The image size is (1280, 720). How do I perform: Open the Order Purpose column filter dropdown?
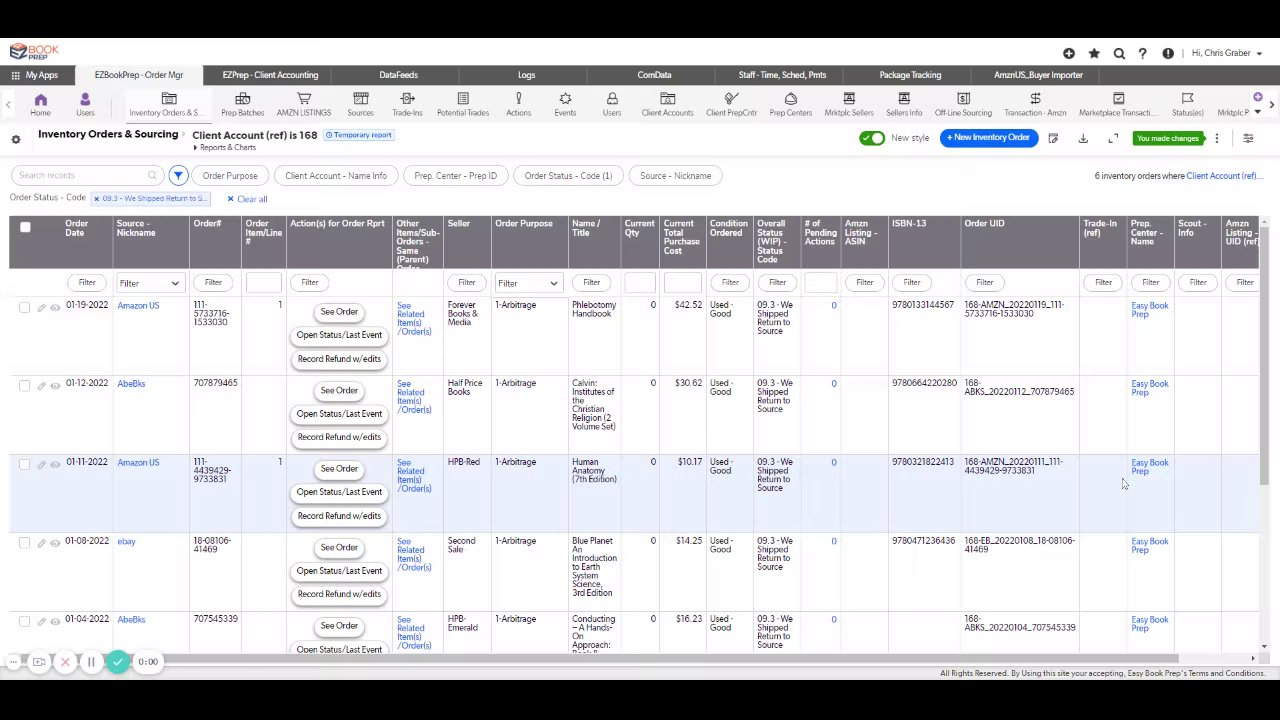[x=527, y=283]
